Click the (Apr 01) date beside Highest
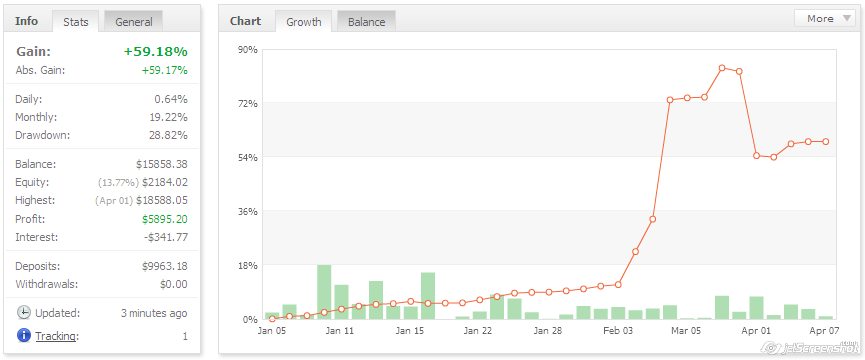Viewport: 865px width, 360px height. coord(113,201)
